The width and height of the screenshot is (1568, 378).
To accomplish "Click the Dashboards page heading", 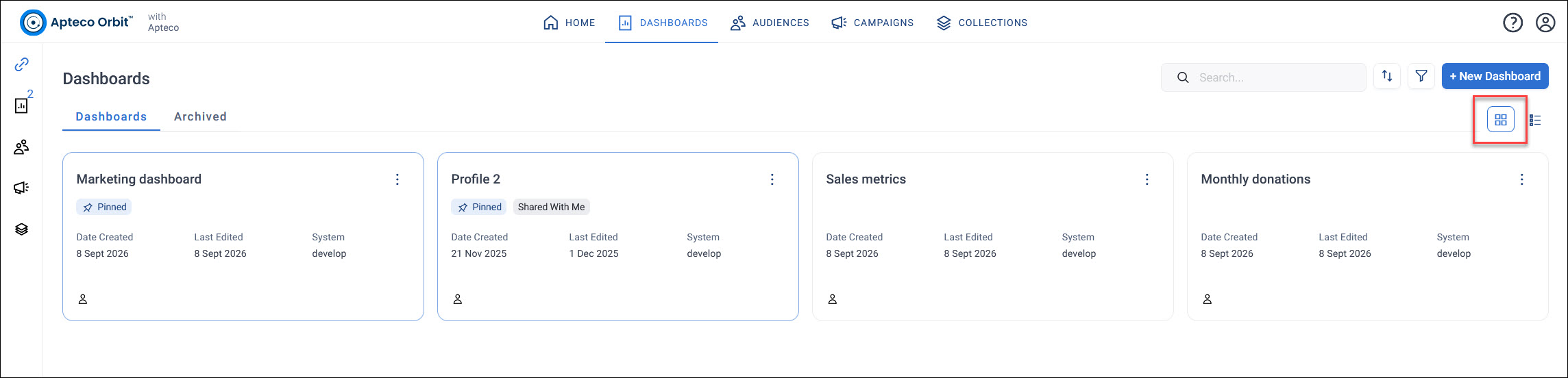I will (106, 79).
